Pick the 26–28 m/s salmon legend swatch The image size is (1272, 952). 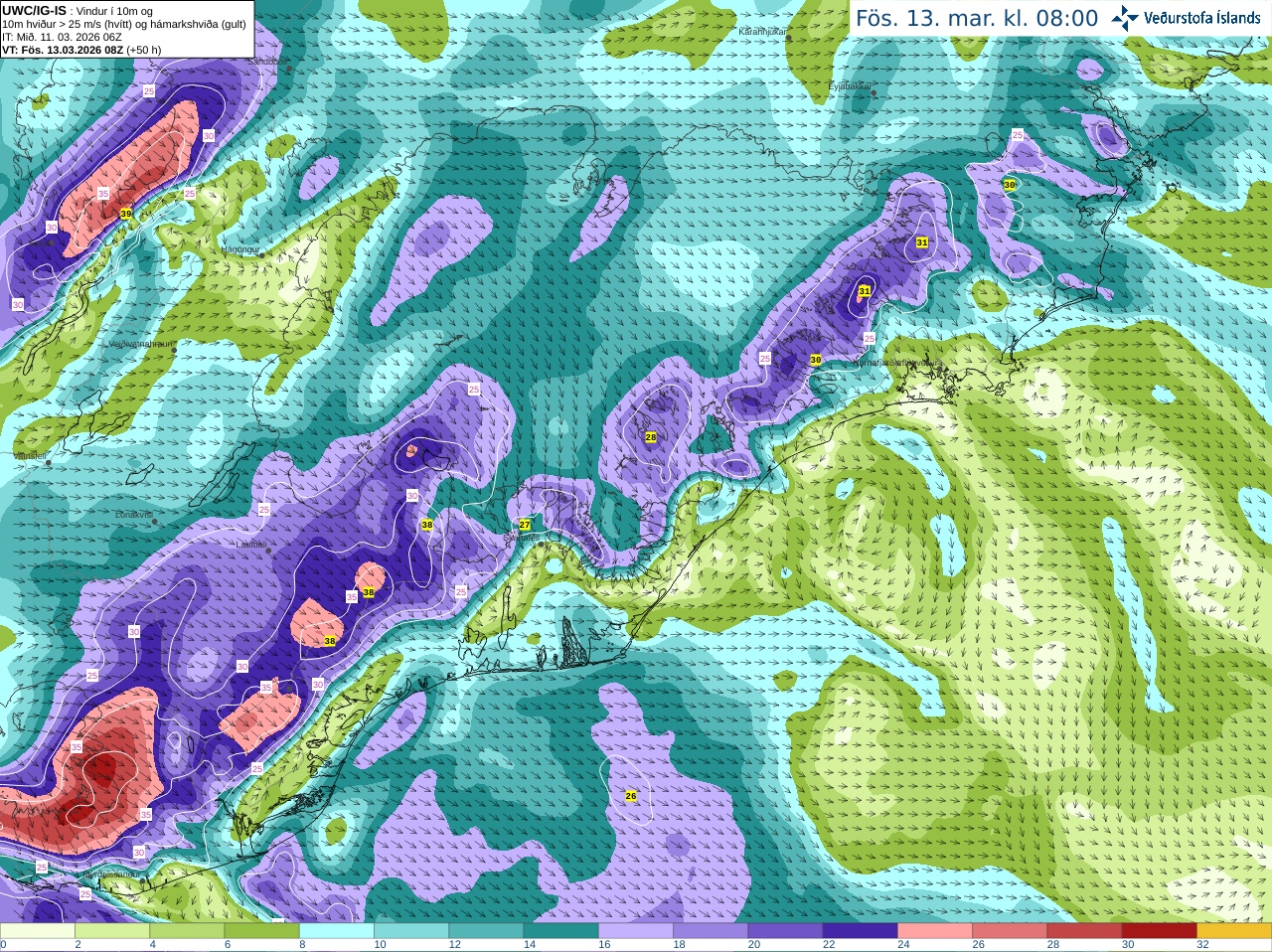tap(1010, 931)
